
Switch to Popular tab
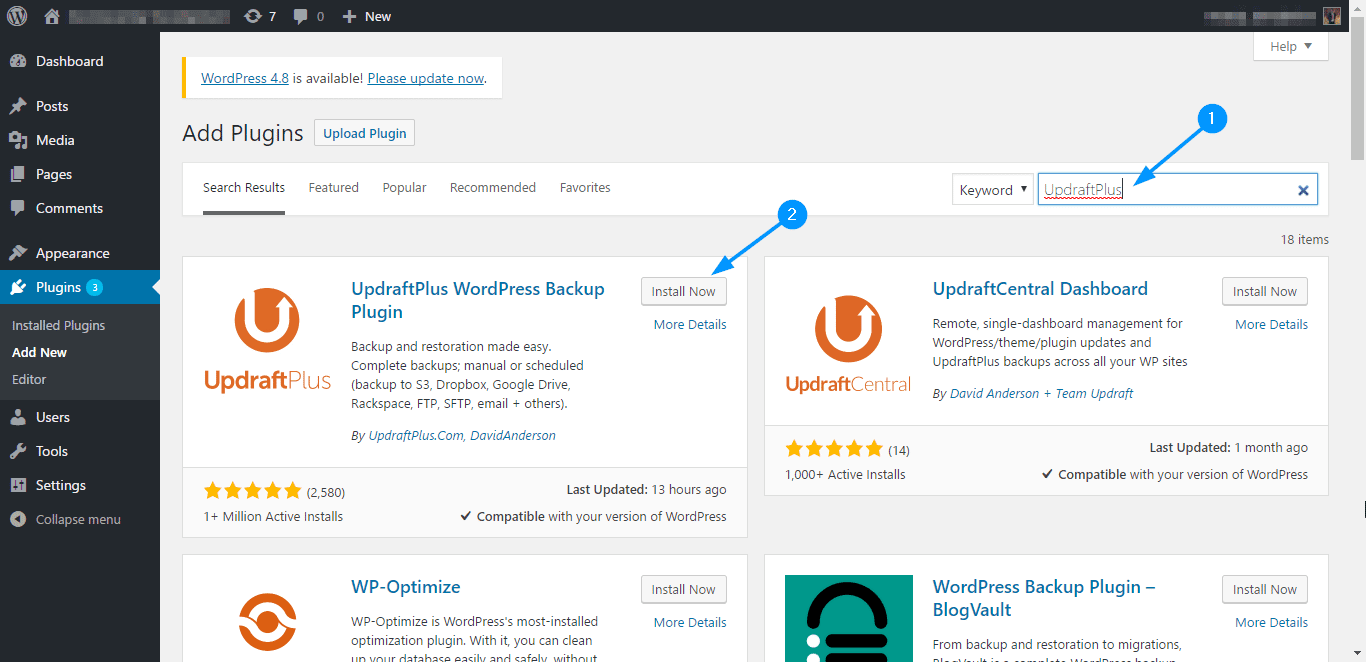pyautogui.click(x=404, y=187)
